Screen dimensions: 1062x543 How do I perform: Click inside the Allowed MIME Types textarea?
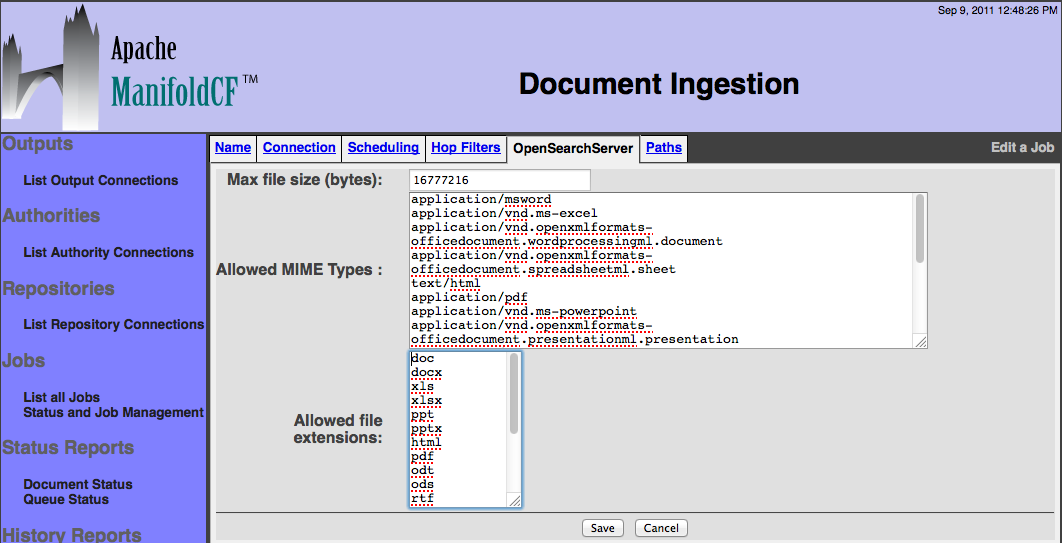point(660,270)
